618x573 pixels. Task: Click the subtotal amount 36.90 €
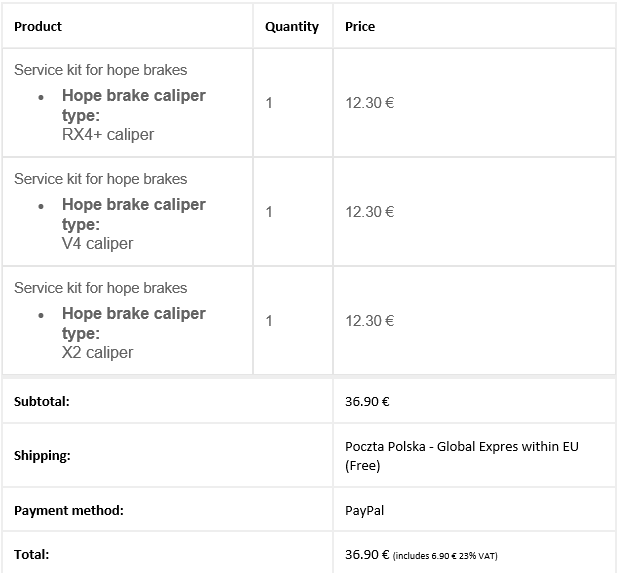click(x=367, y=401)
